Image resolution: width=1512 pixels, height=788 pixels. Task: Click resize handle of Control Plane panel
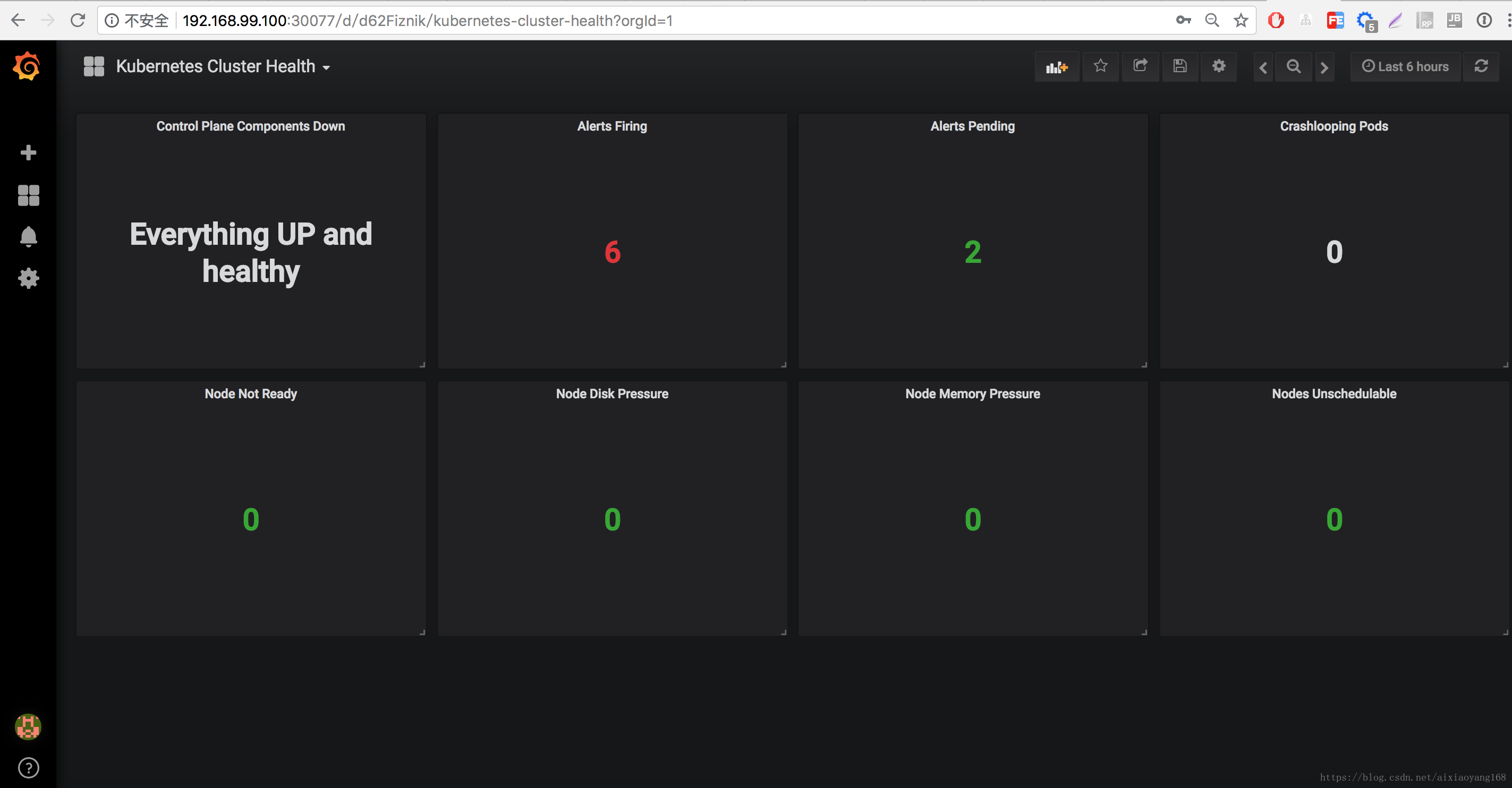coord(422,365)
